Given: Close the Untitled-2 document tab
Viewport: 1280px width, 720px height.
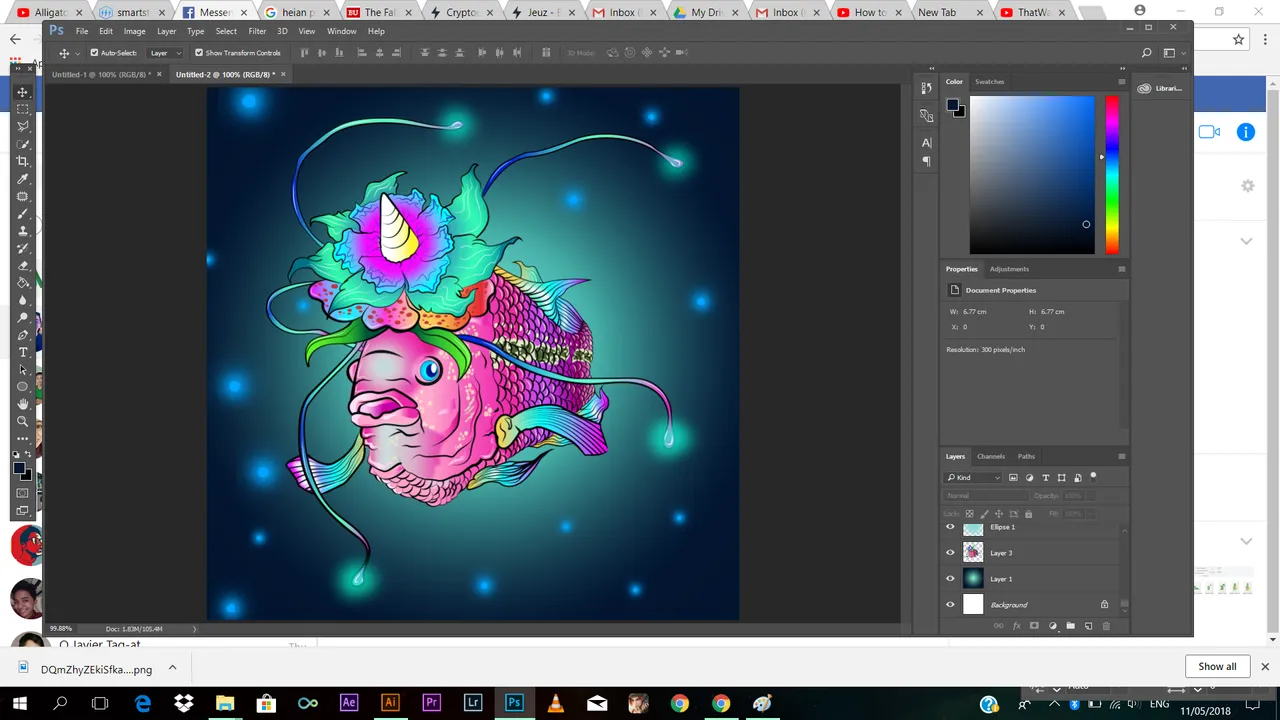Looking at the screenshot, I should tap(283, 74).
